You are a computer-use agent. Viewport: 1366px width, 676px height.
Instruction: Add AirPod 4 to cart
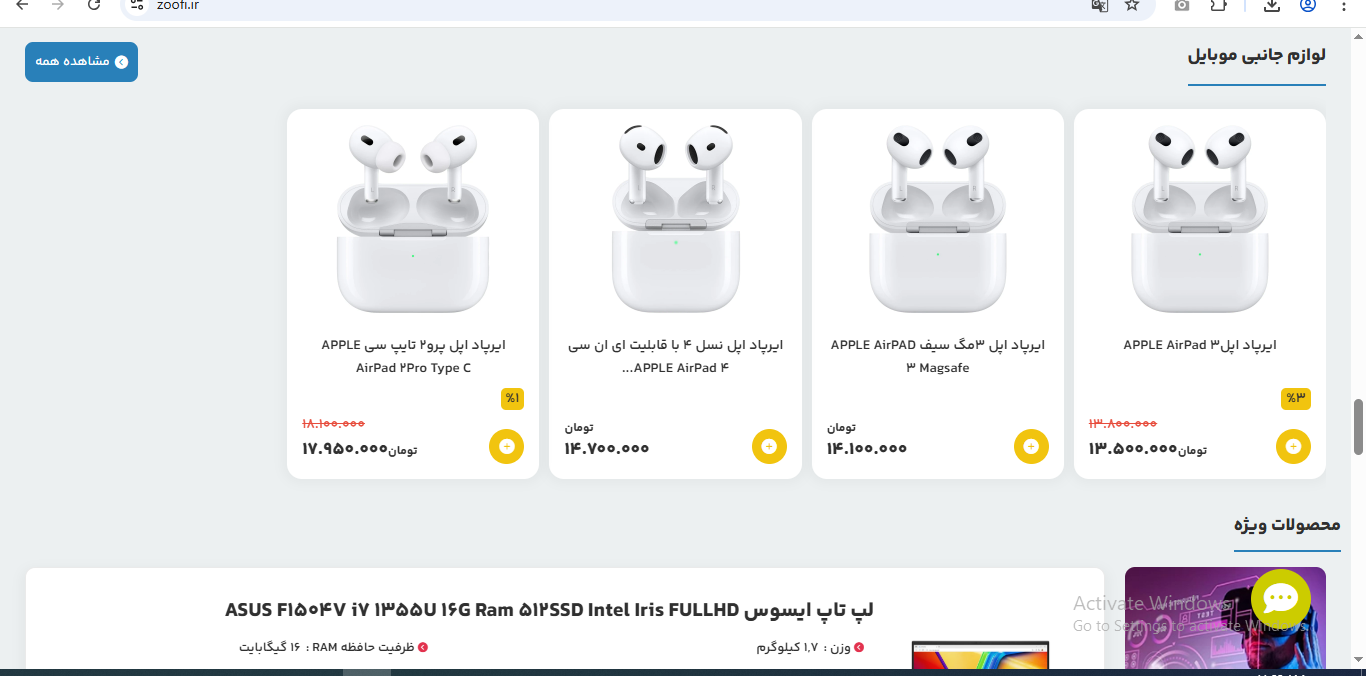point(769,446)
